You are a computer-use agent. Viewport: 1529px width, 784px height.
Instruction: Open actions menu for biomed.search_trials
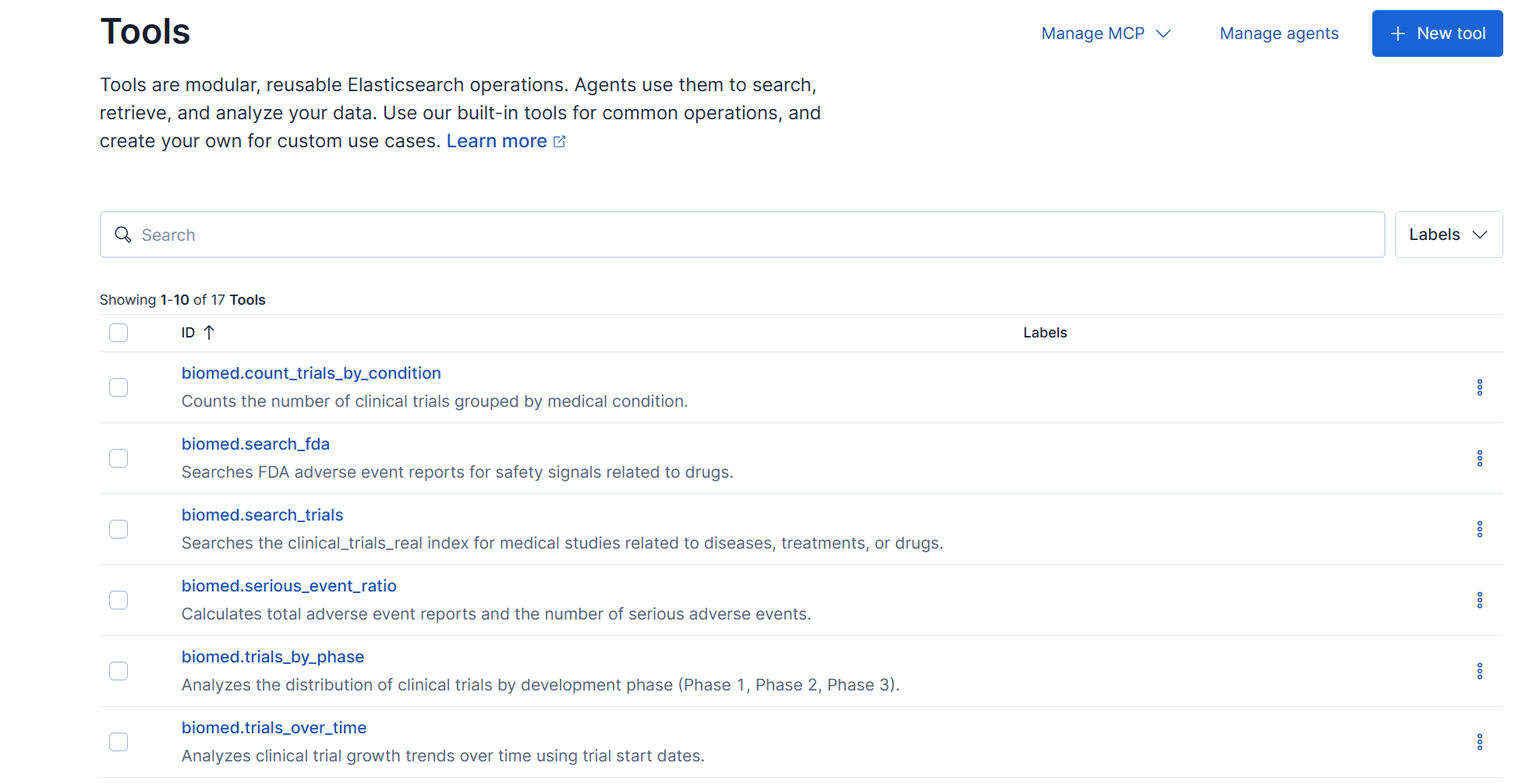(x=1479, y=529)
